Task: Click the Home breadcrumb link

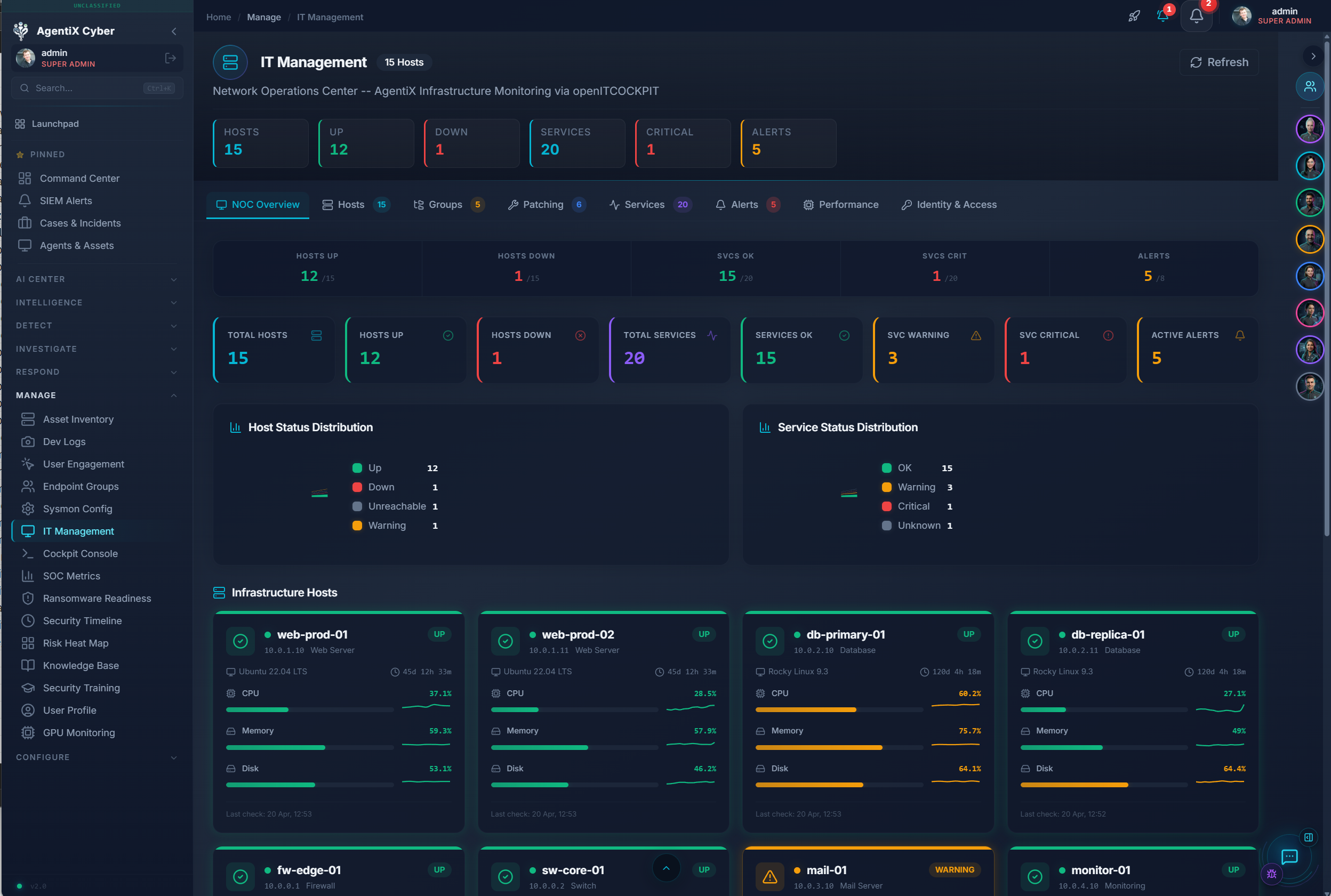Action: pyautogui.click(x=219, y=17)
